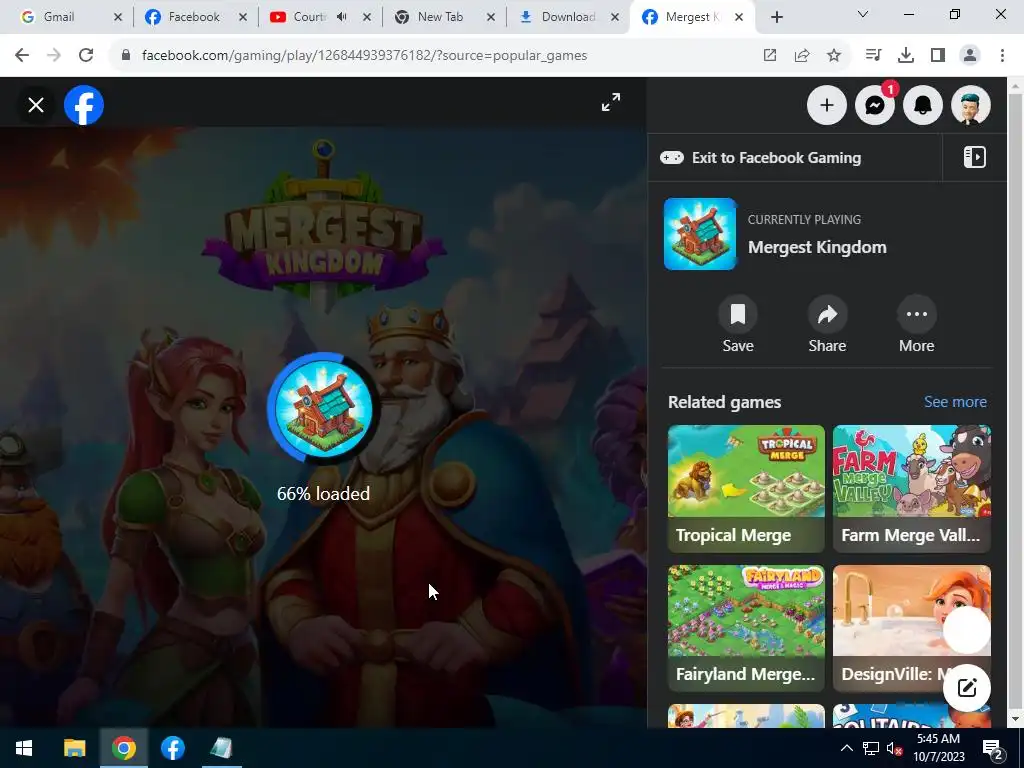The image size is (1024, 768).
Task: Open the Create plus menu
Action: click(x=827, y=105)
